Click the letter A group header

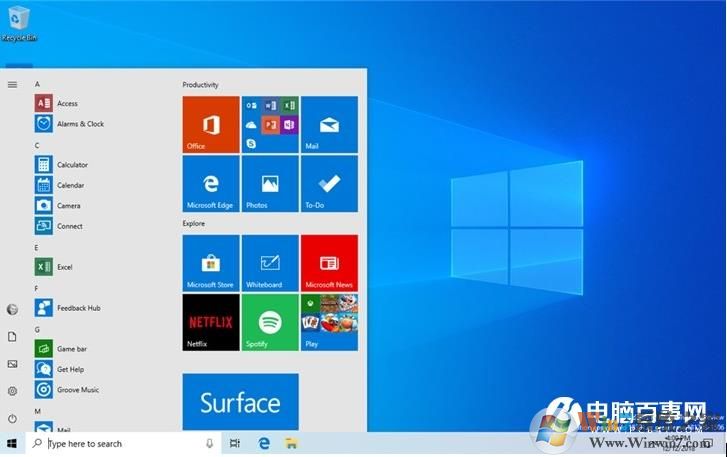37,84
